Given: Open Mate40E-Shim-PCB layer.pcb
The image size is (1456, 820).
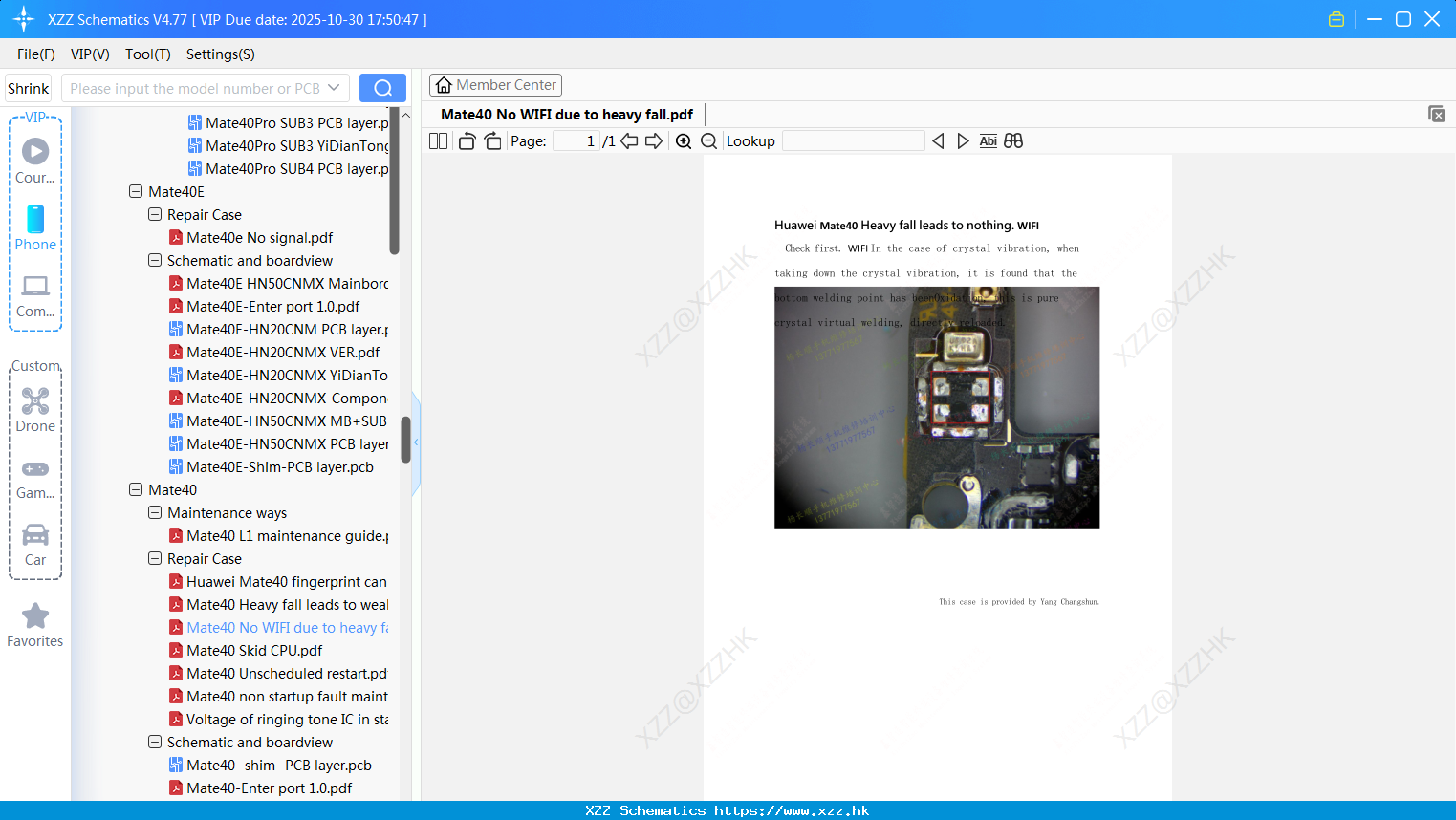Looking at the screenshot, I should click(x=280, y=466).
